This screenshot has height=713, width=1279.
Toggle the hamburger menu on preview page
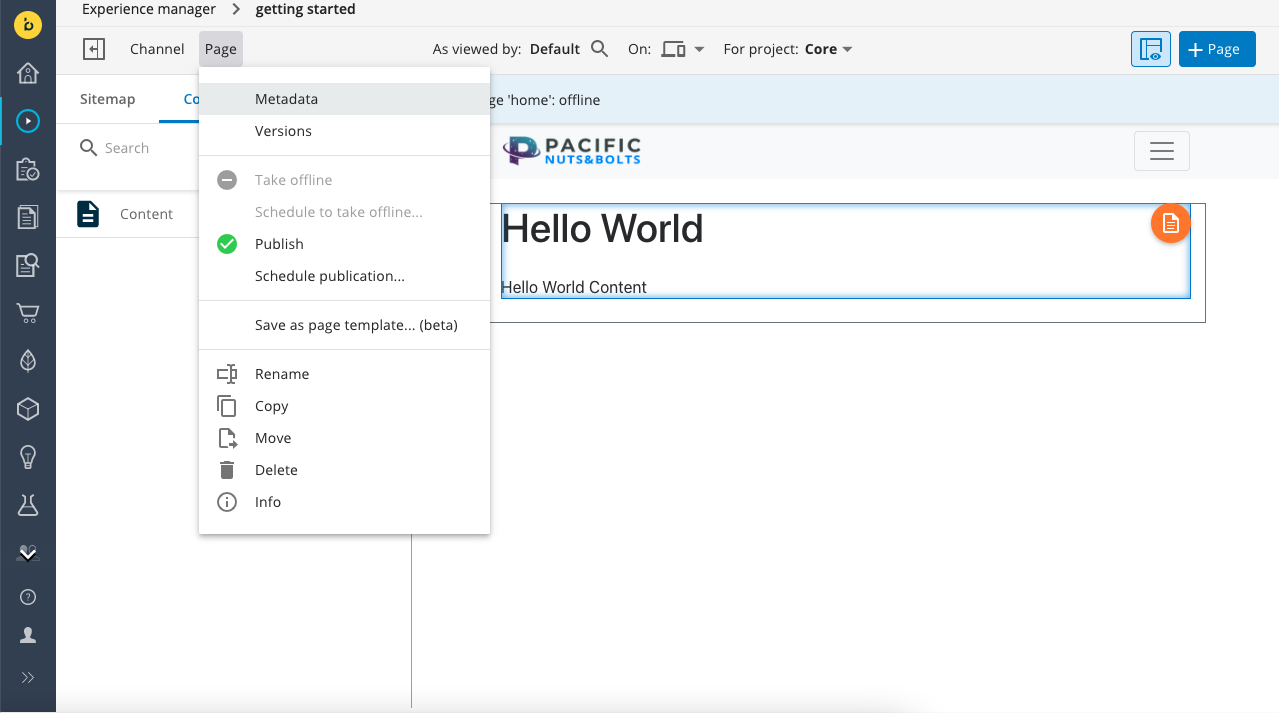click(x=1161, y=151)
